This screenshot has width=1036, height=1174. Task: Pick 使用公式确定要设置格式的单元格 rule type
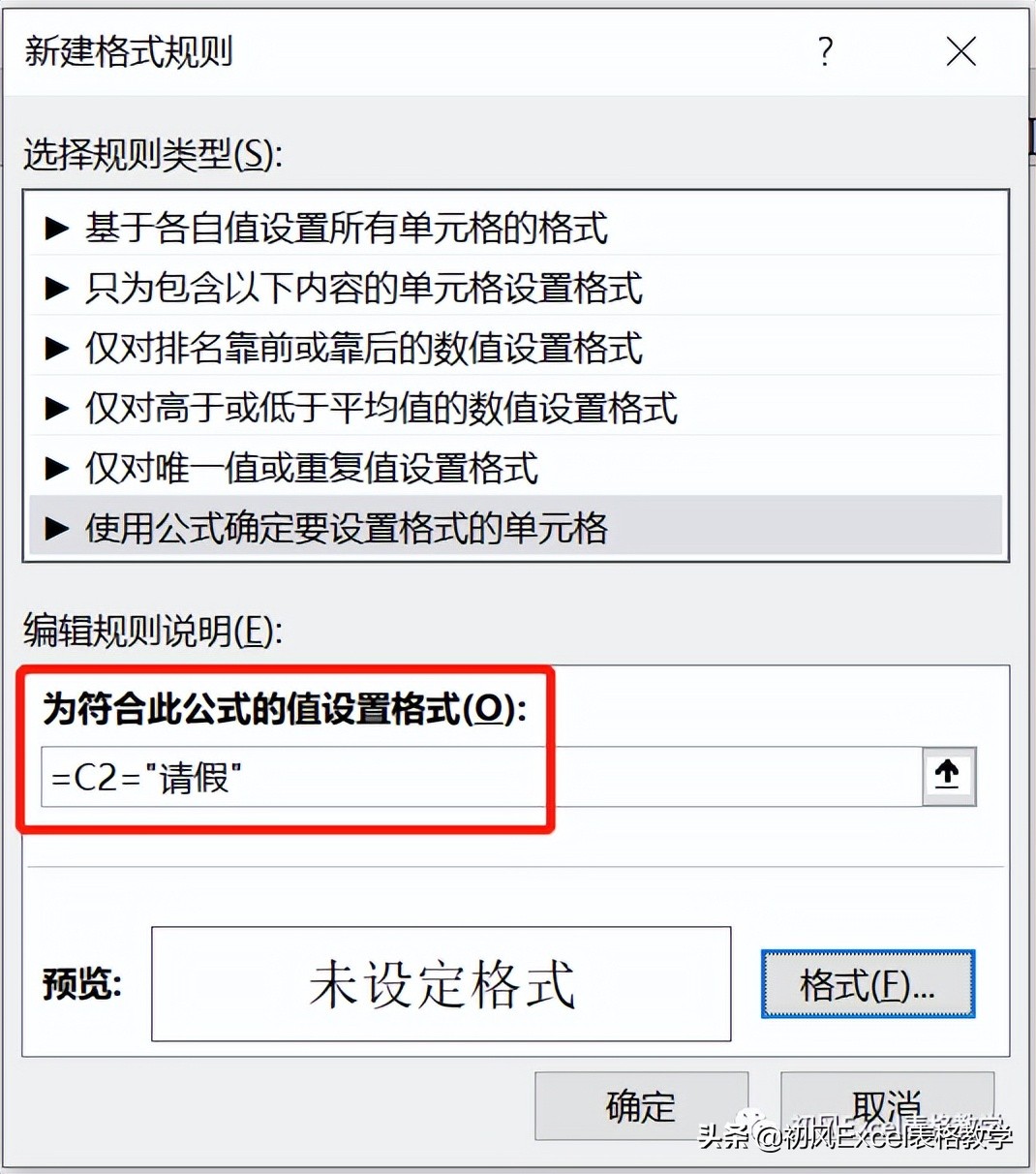click(x=516, y=529)
